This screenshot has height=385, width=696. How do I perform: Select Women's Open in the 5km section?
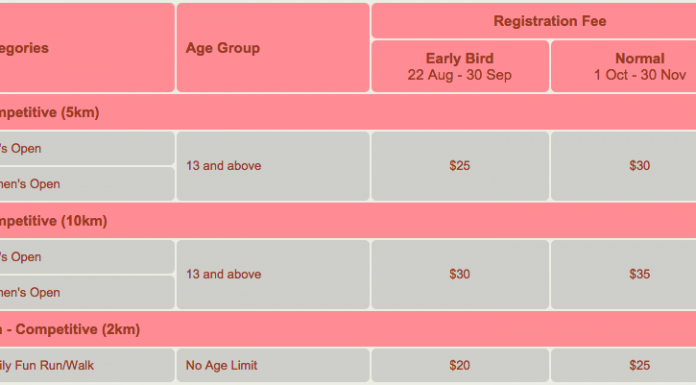point(87,184)
